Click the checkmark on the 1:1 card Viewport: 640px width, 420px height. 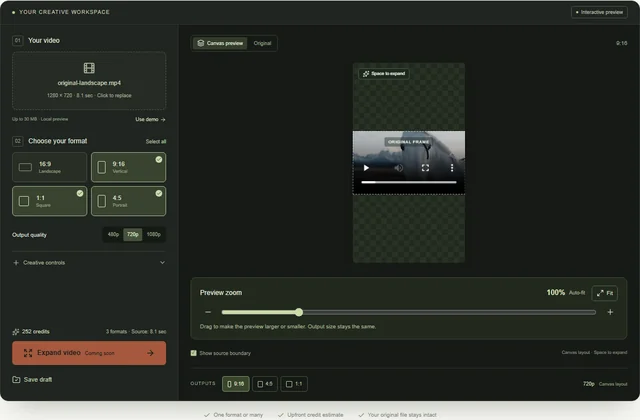(x=80, y=193)
